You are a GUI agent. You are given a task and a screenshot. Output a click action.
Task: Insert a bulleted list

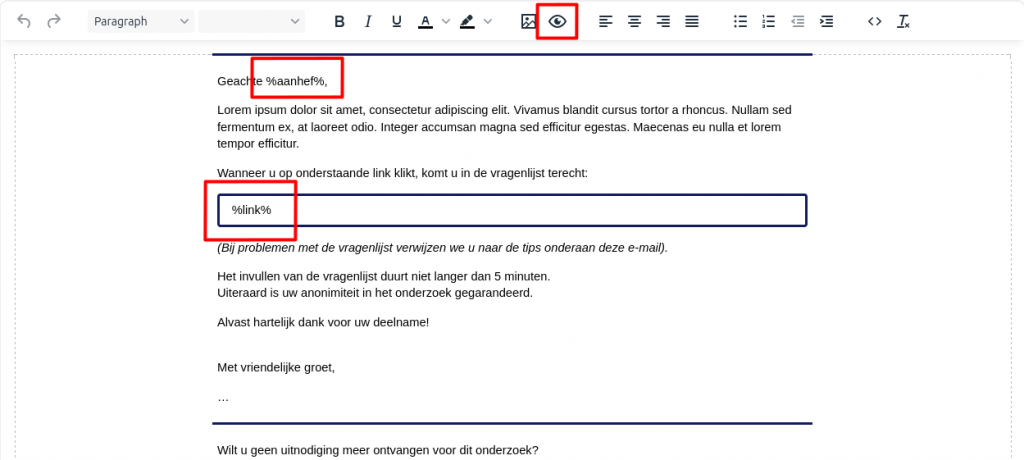[740, 22]
